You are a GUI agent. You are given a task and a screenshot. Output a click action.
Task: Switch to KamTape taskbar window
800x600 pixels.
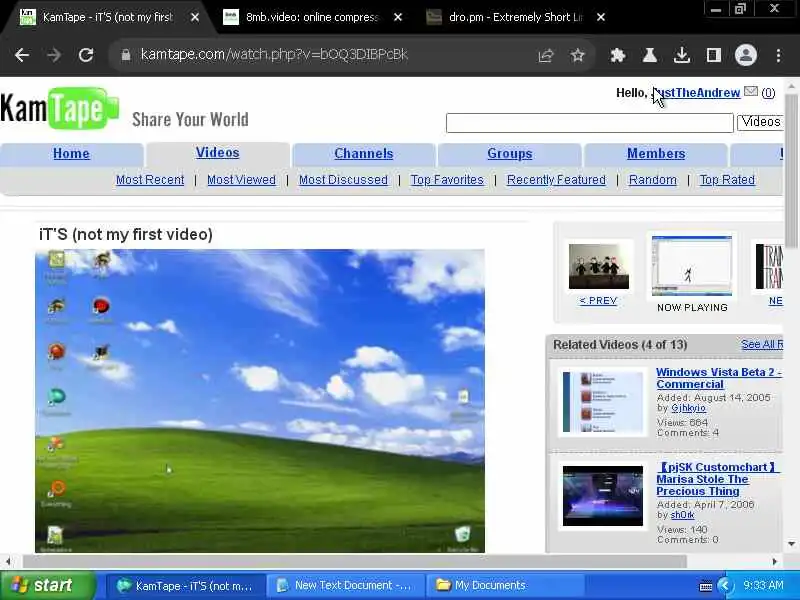click(185, 585)
